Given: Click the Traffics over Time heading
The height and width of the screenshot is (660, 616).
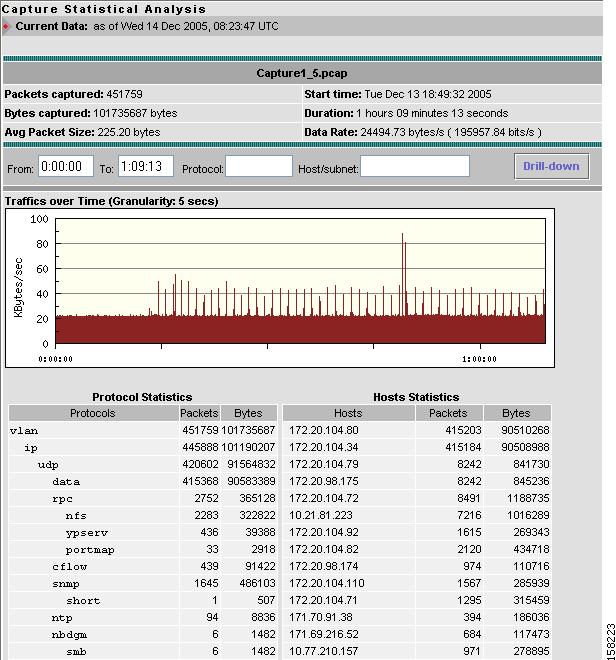Looking at the screenshot, I should (112, 201).
